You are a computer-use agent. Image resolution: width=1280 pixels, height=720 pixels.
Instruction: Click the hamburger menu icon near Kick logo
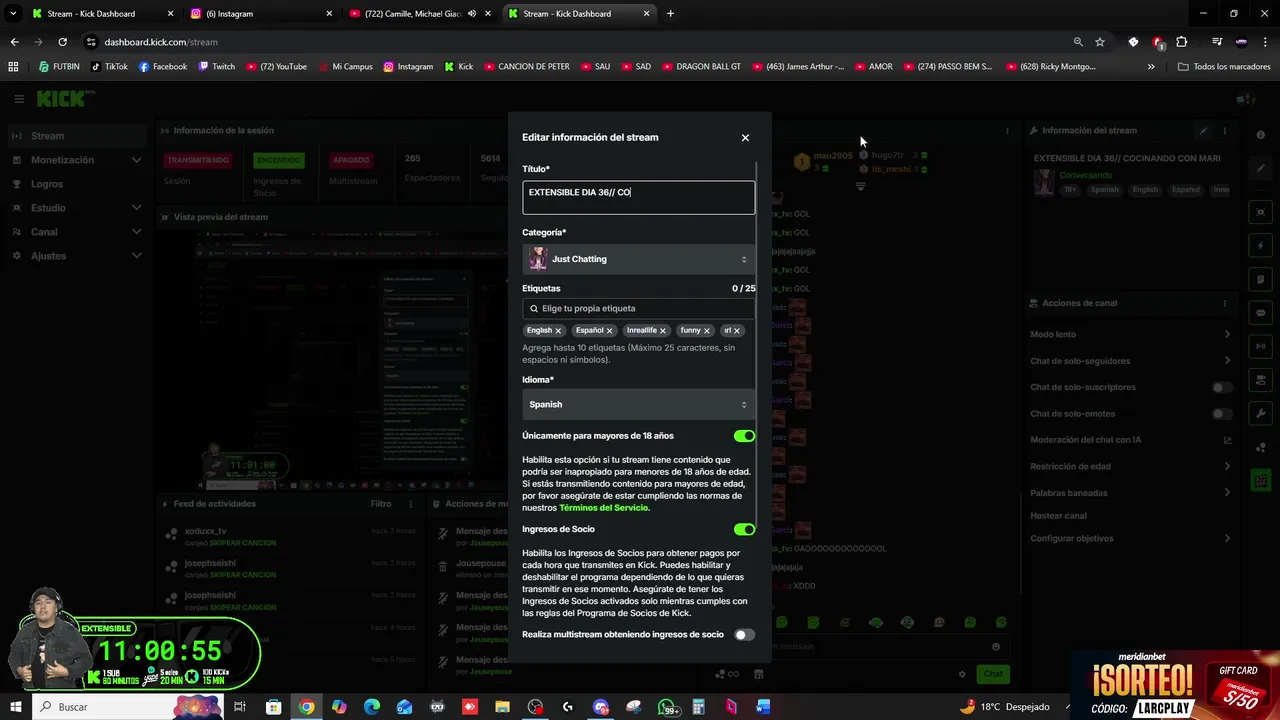click(x=19, y=99)
